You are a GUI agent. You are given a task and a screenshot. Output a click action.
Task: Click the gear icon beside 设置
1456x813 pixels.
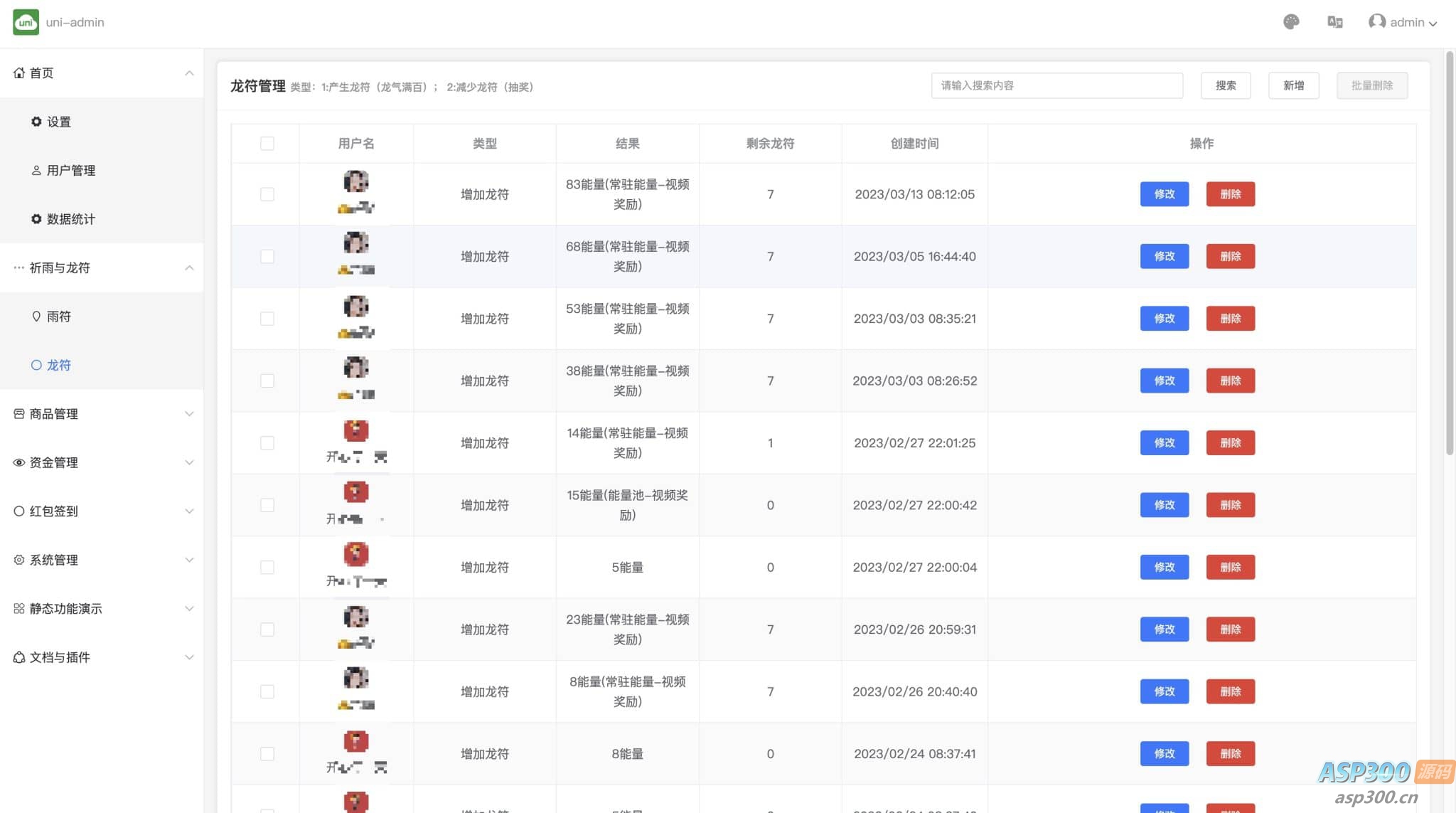click(36, 122)
